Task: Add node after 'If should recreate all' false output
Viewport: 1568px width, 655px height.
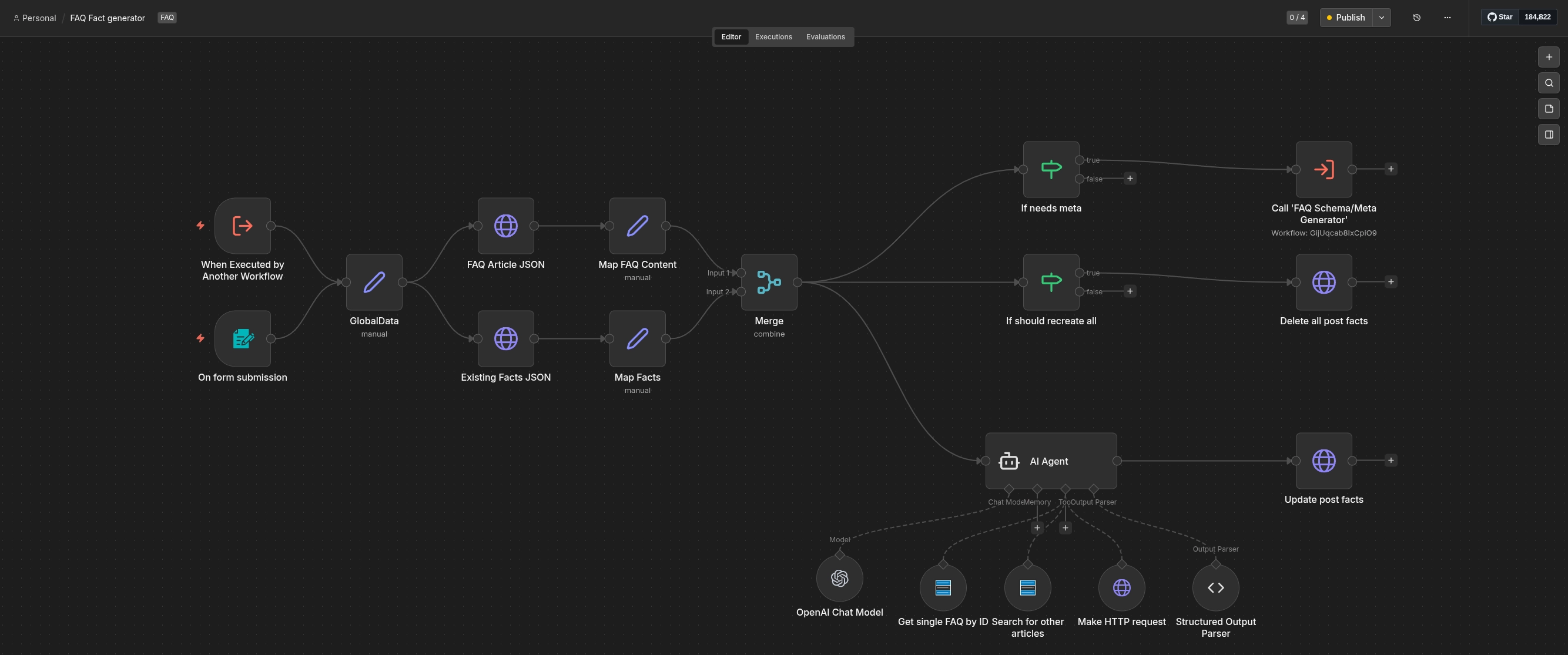Action: click(1130, 291)
